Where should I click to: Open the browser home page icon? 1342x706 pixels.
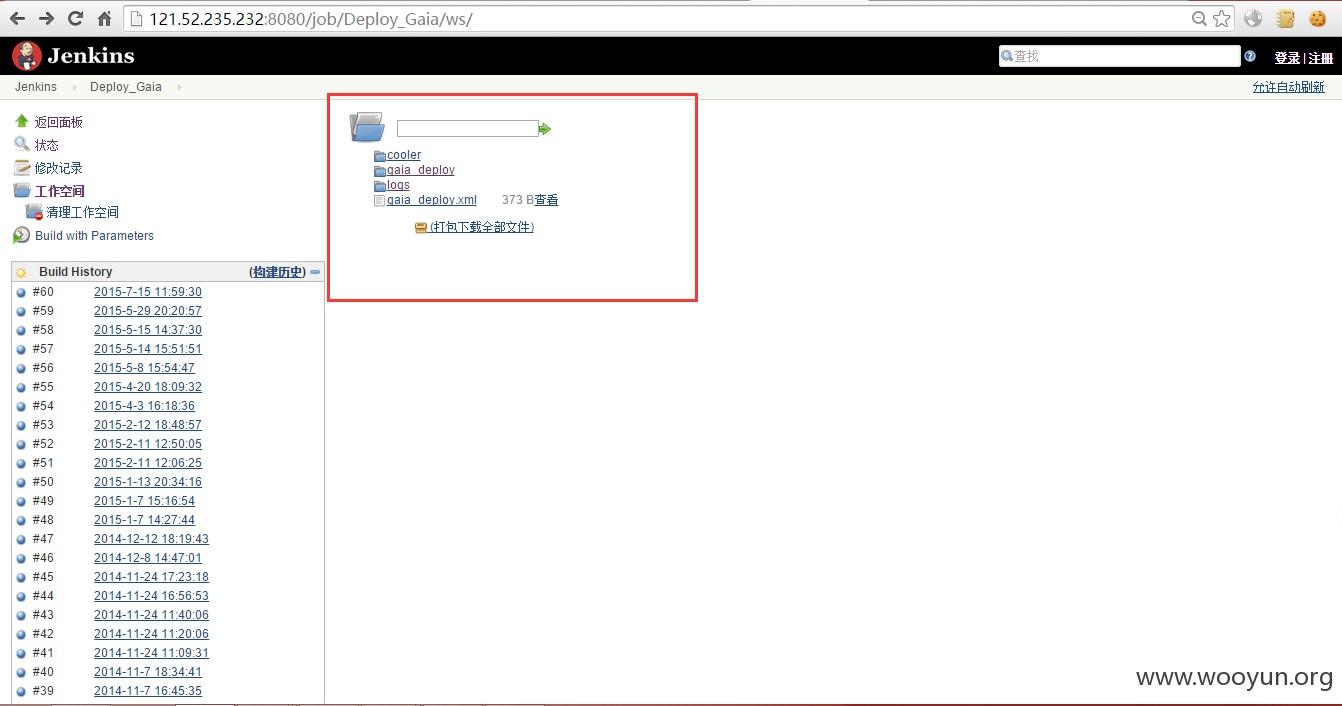[104, 18]
